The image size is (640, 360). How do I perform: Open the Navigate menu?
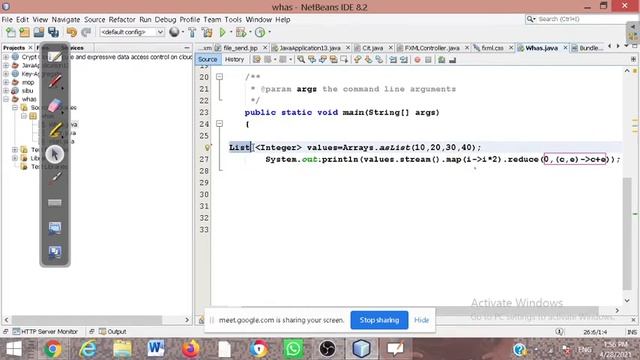66,20
